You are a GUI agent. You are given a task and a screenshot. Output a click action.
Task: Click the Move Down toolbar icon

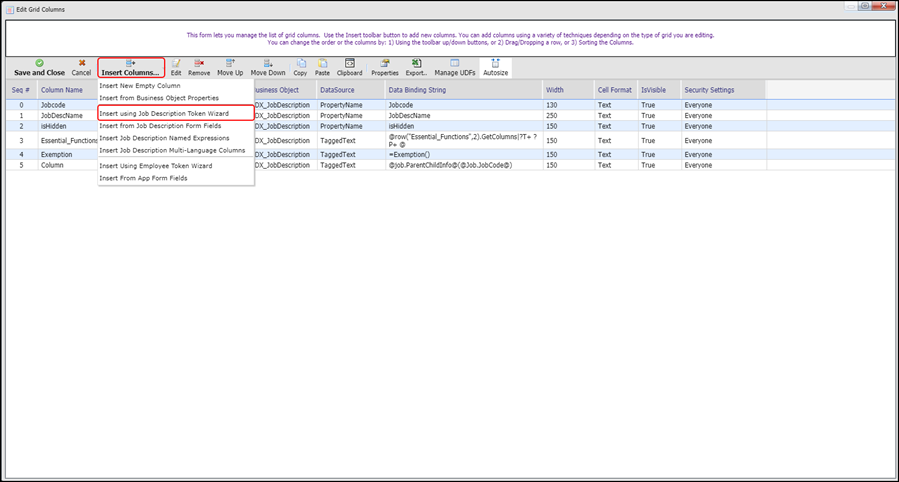267,68
